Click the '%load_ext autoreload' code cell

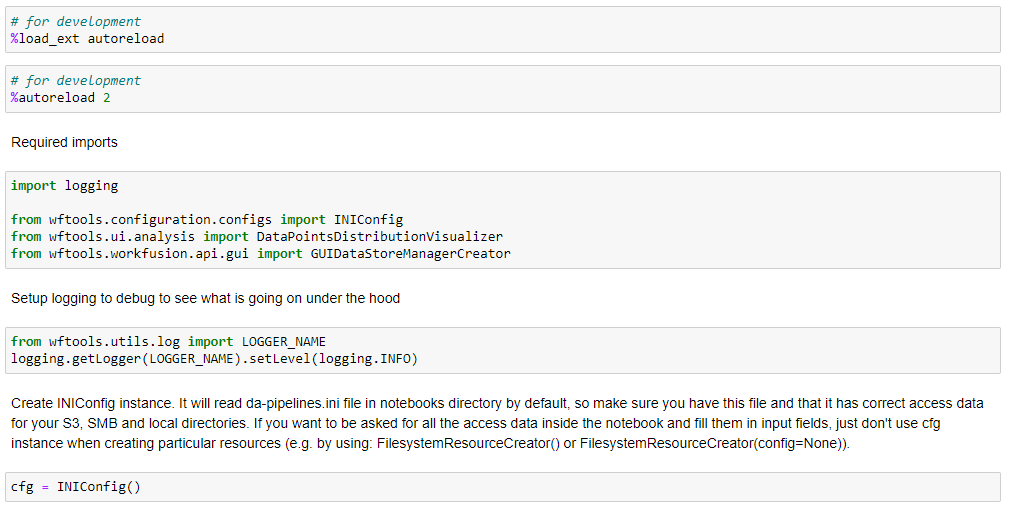tap(503, 30)
